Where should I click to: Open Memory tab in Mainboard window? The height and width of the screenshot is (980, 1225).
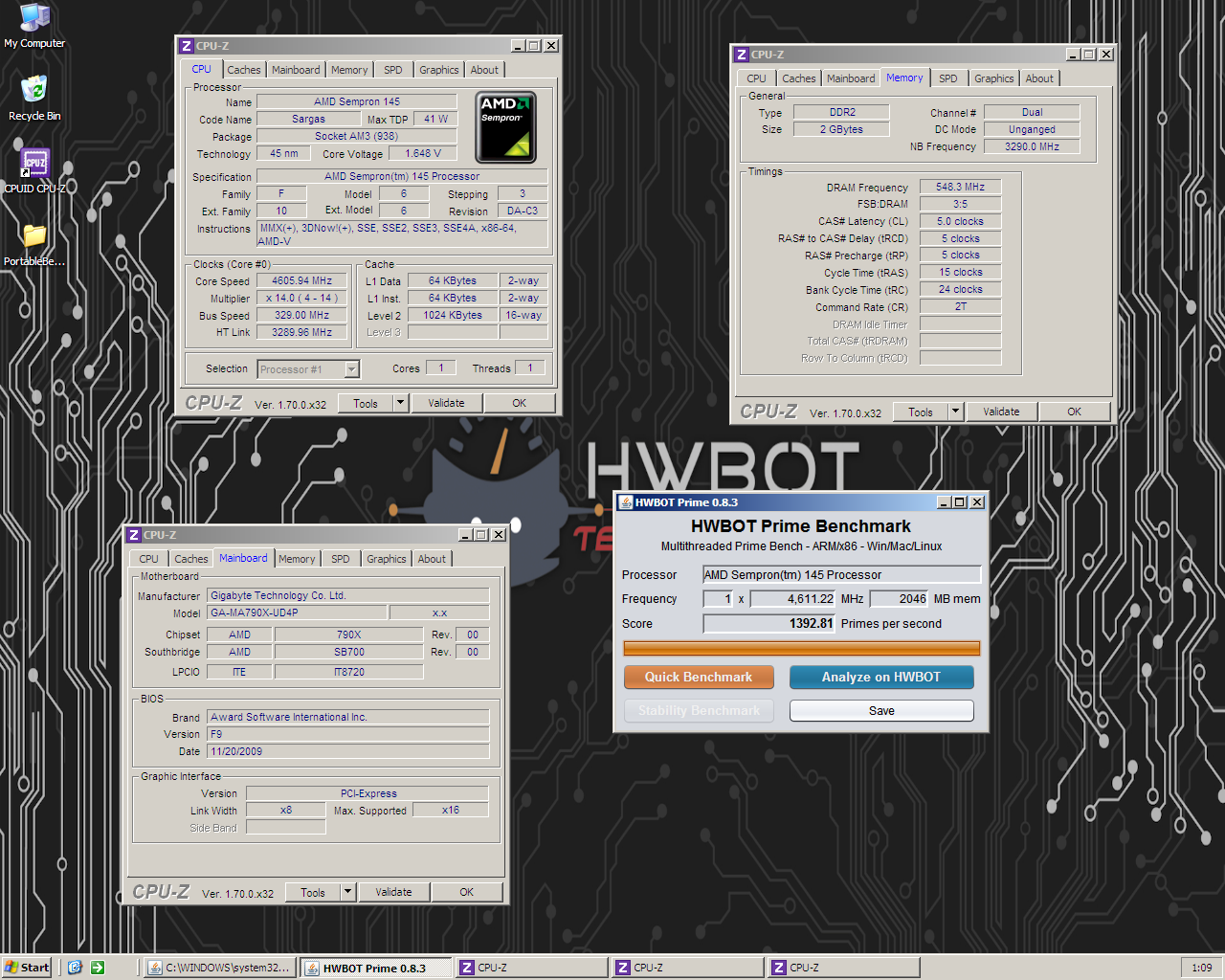click(297, 559)
